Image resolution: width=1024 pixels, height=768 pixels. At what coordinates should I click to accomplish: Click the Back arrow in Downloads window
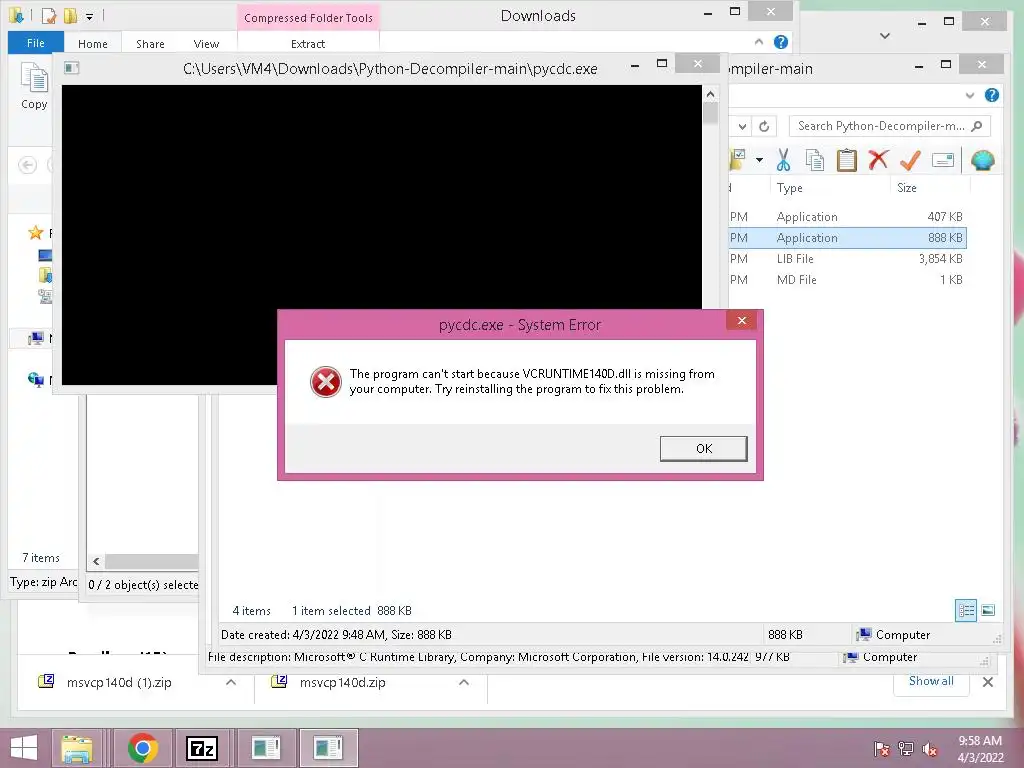pos(27,165)
